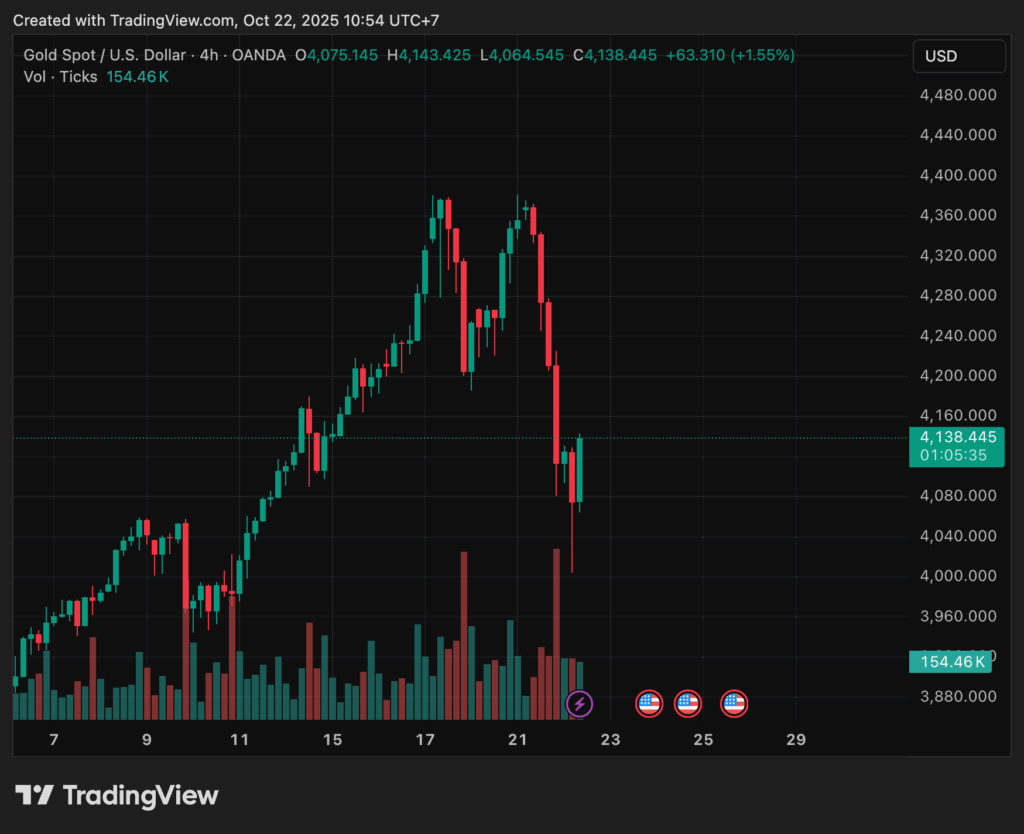The width and height of the screenshot is (1024, 834).
Task: Click the rightmost US flag event icon
Action: [x=735, y=704]
